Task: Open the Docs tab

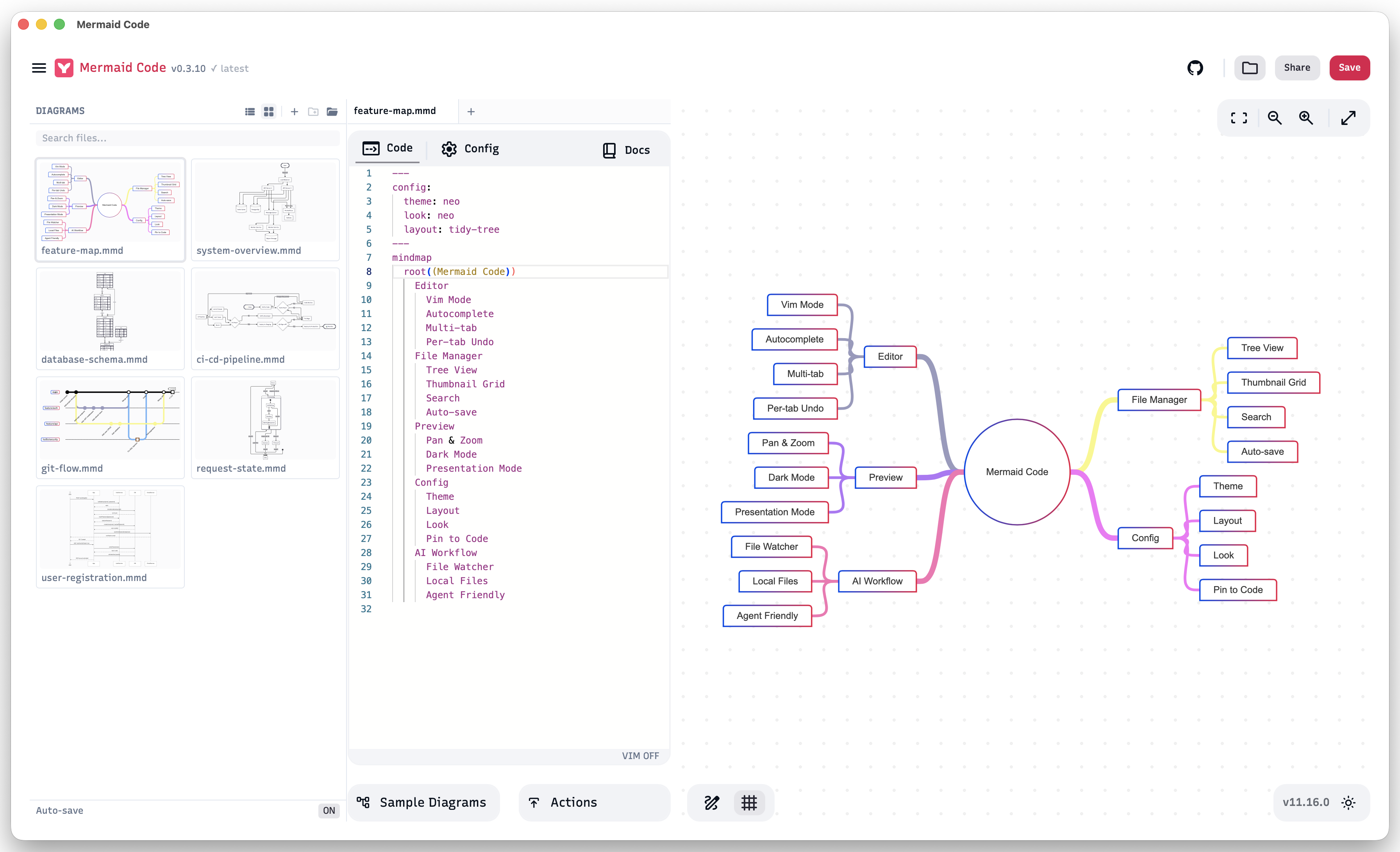Action: 626,150
